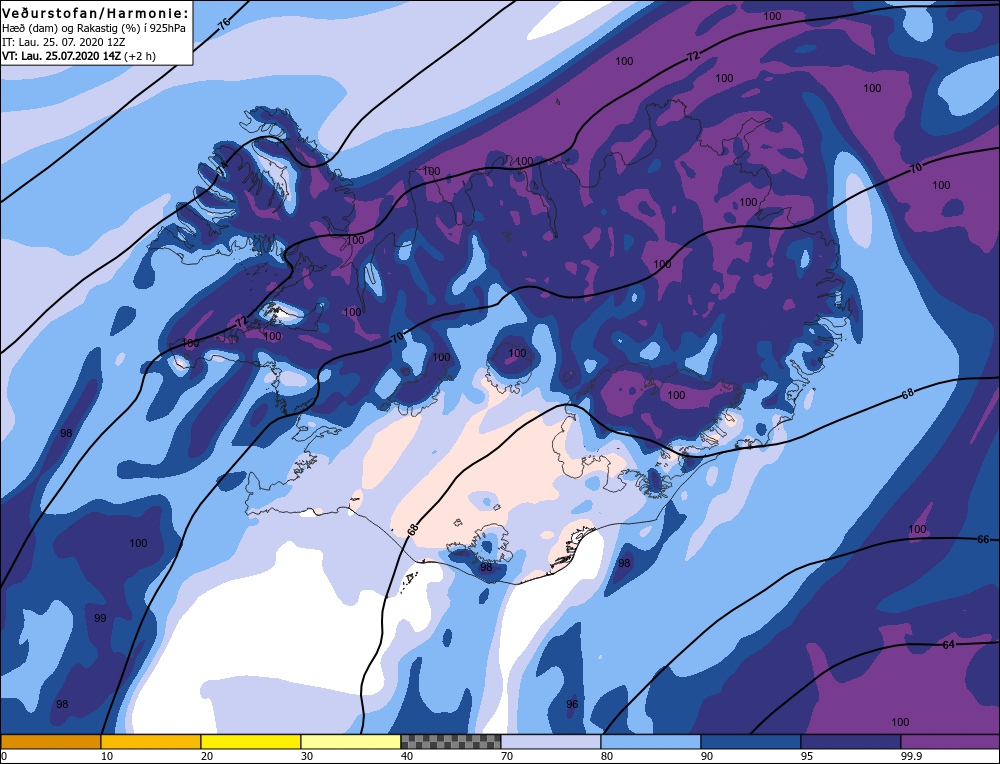Click the legend tick label '70'

pos(507,756)
